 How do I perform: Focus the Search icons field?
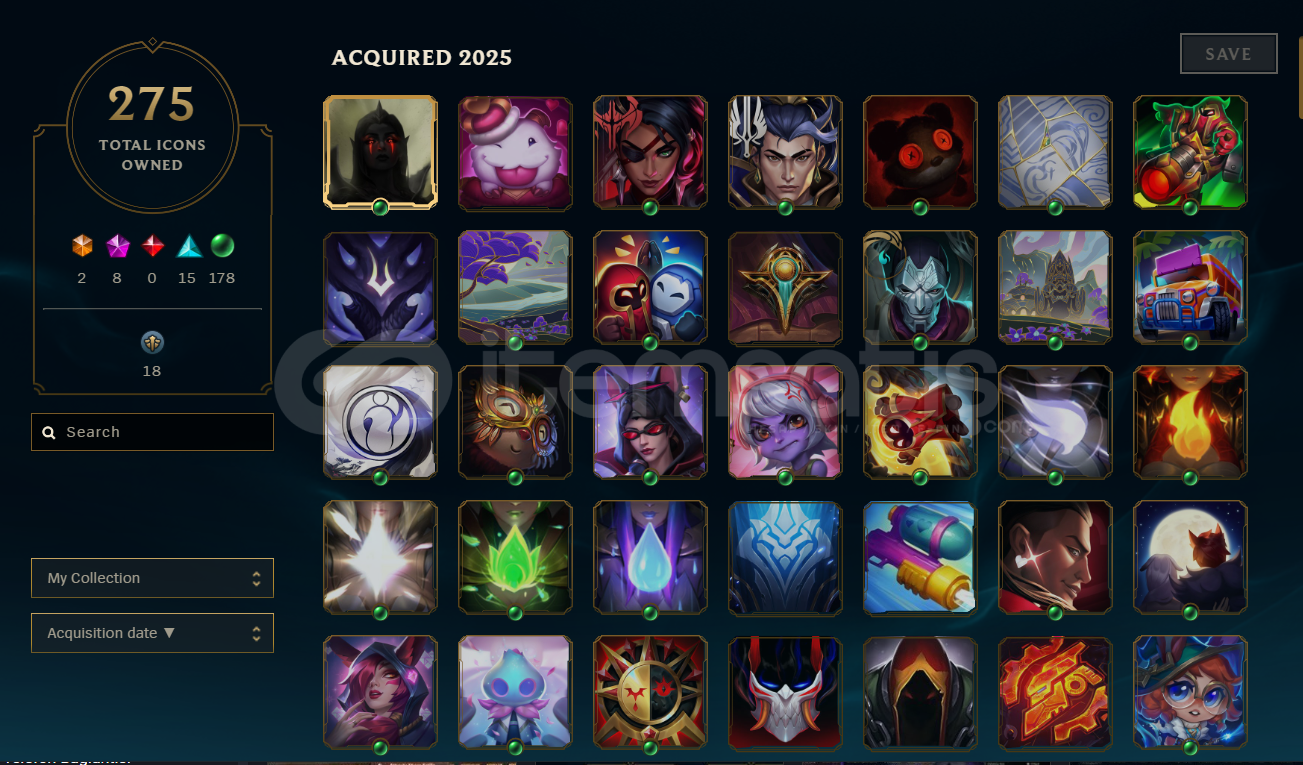pyautogui.click(x=152, y=432)
